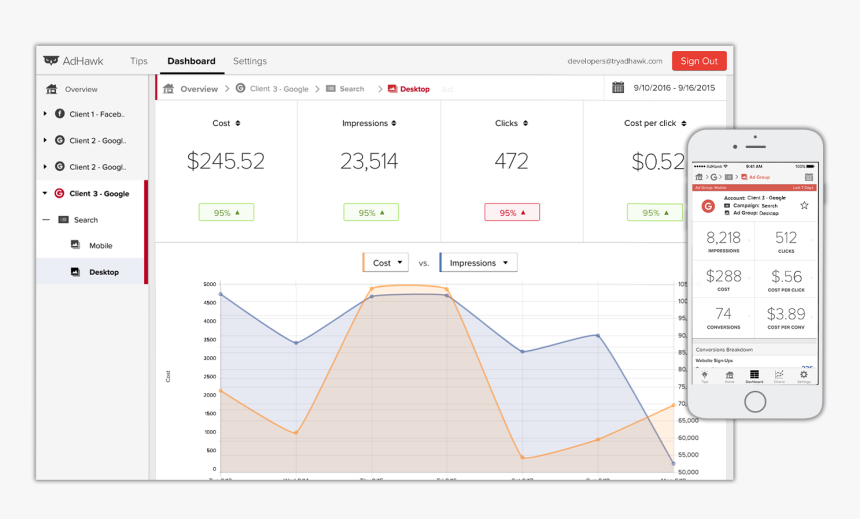Click the house icon beside sidebar Overview

coord(52,89)
